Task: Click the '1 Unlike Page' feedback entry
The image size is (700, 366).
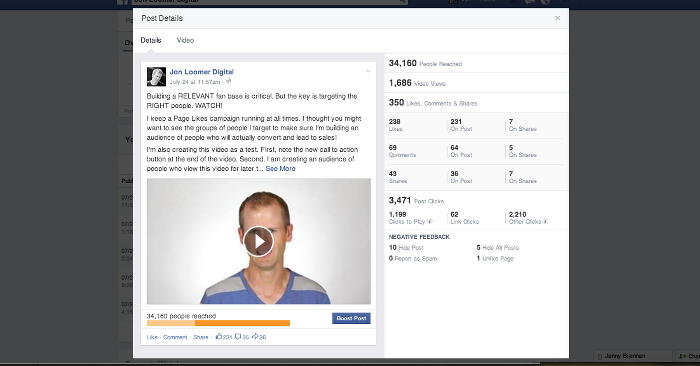Action: (495, 258)
